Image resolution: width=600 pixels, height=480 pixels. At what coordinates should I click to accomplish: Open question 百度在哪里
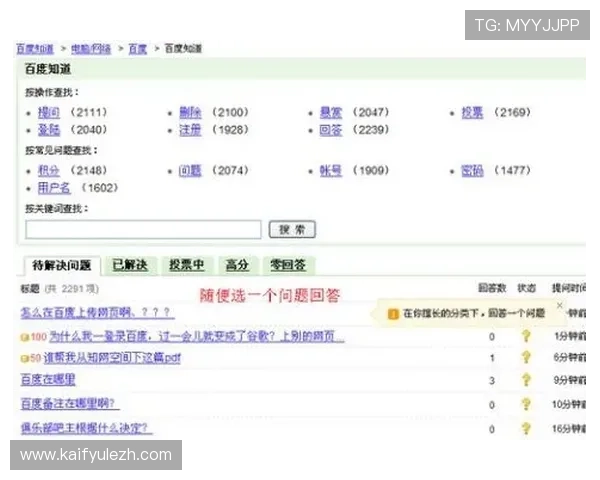(48, 379)
